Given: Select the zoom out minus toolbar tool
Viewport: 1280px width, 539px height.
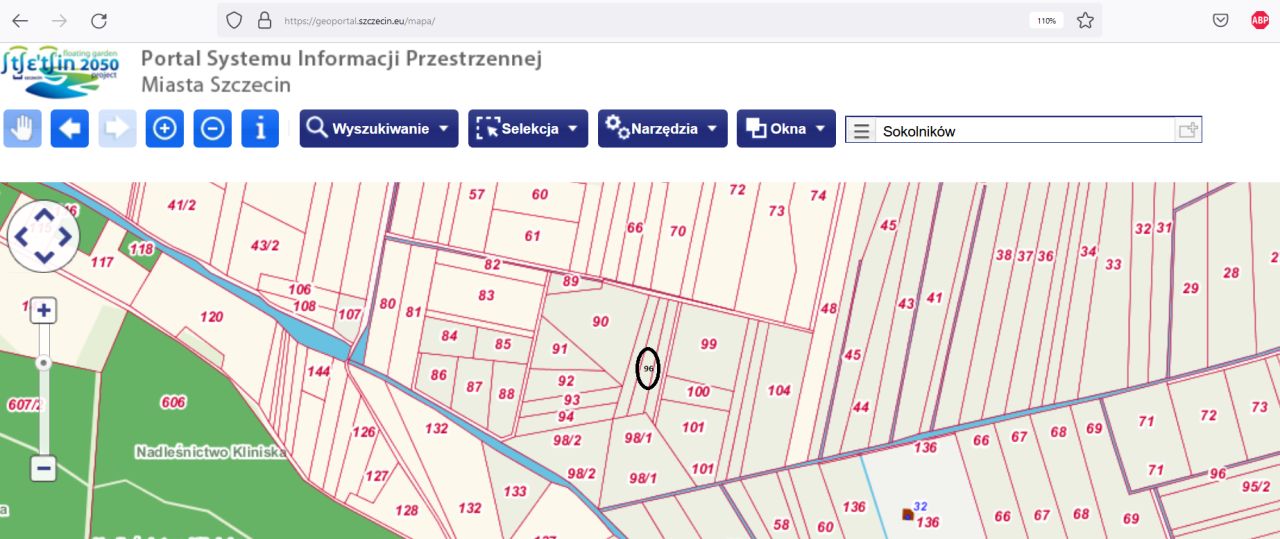Looking at the screenshot, I should 212,128.
